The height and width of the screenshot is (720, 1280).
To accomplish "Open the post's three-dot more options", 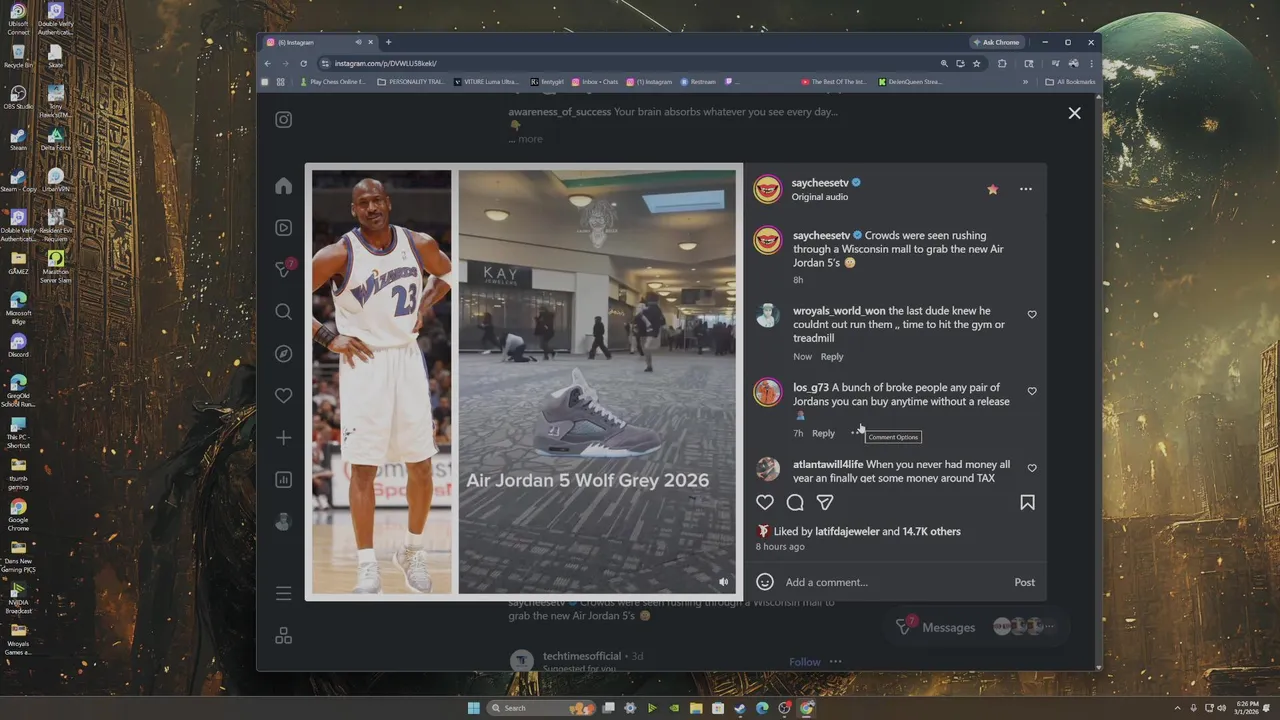I will coord(1026,189).
